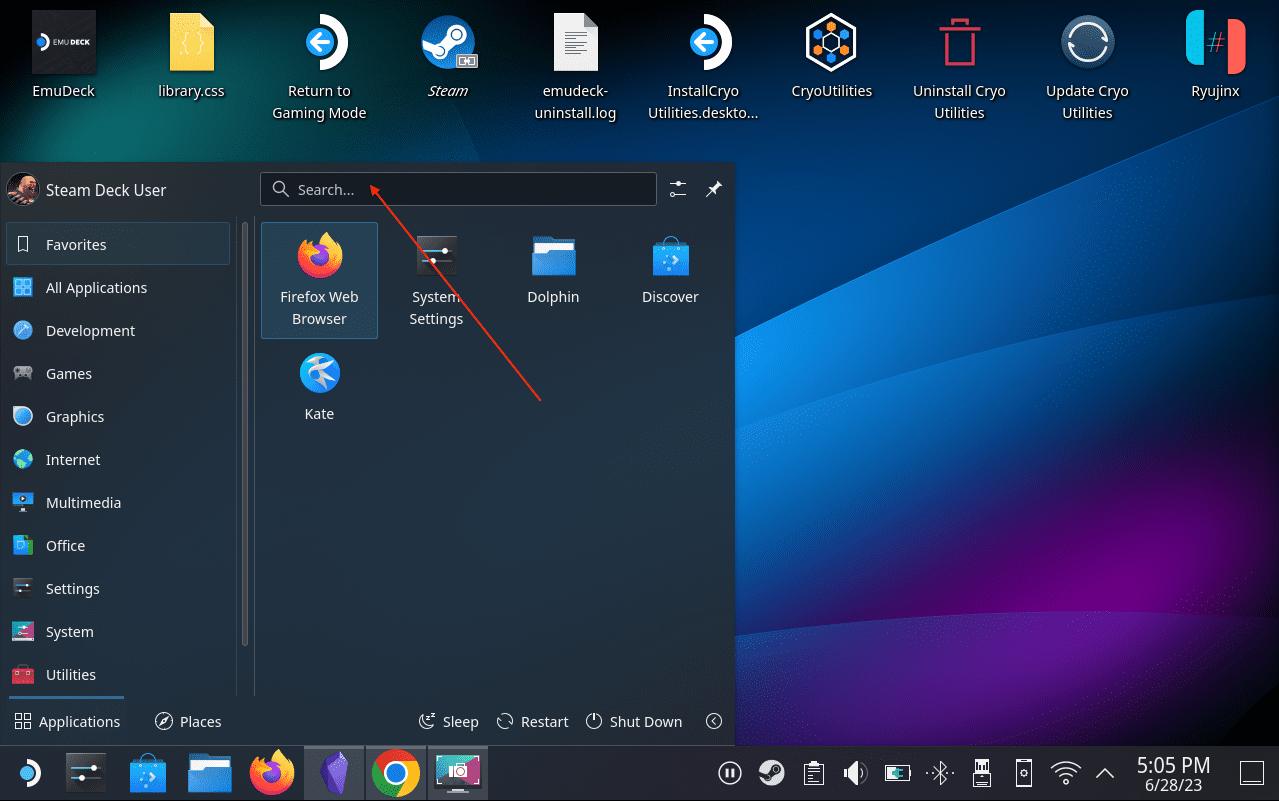This screenshot has height=801, width=1279.
Task: Pin the application launcher open
Action: [713, 189]
